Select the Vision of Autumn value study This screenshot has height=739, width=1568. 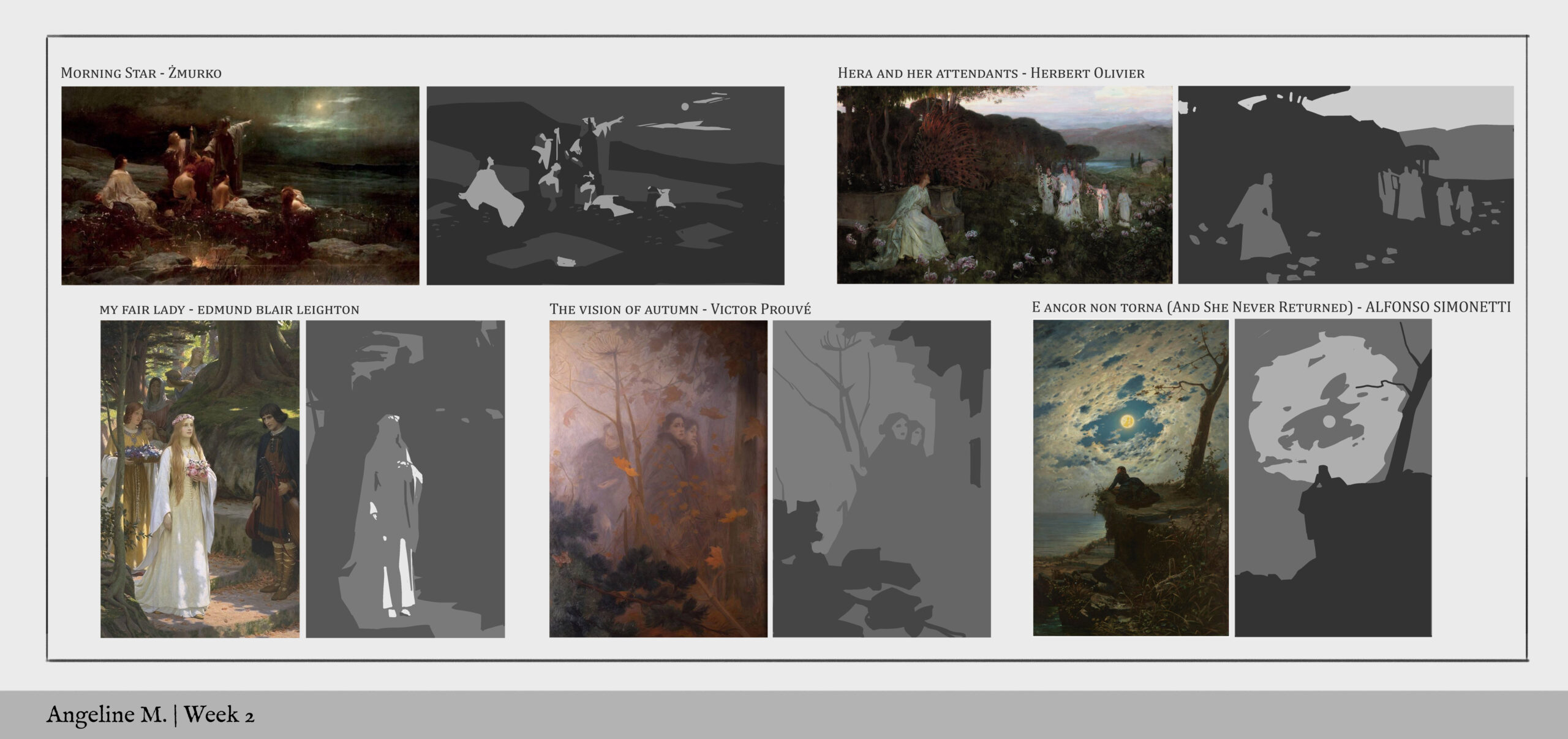[881, 479]
